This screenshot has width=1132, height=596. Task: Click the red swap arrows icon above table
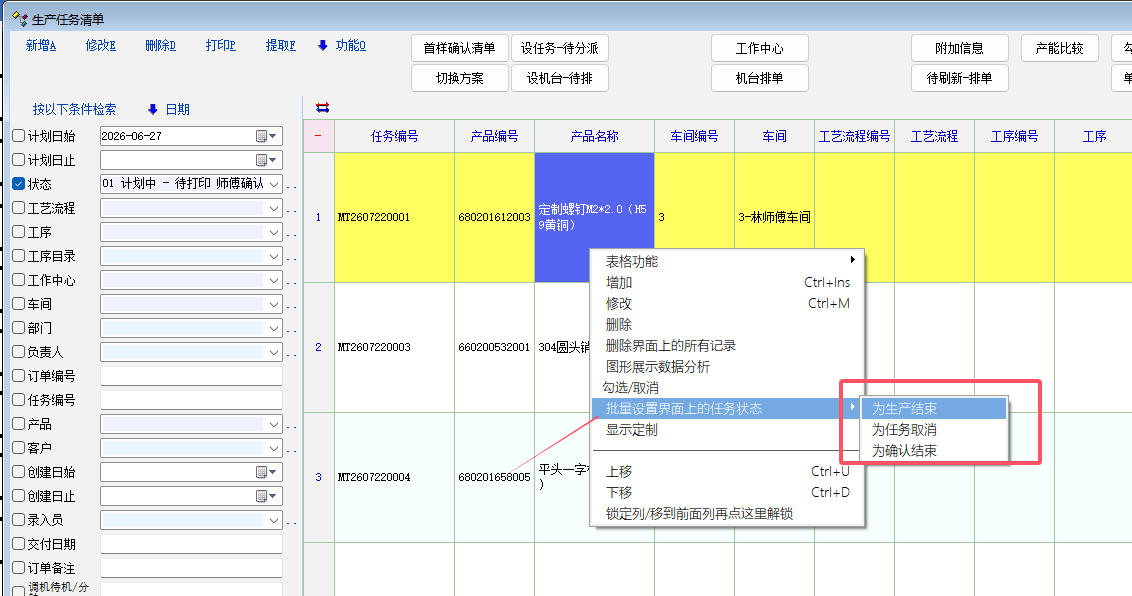pos(323,108)
